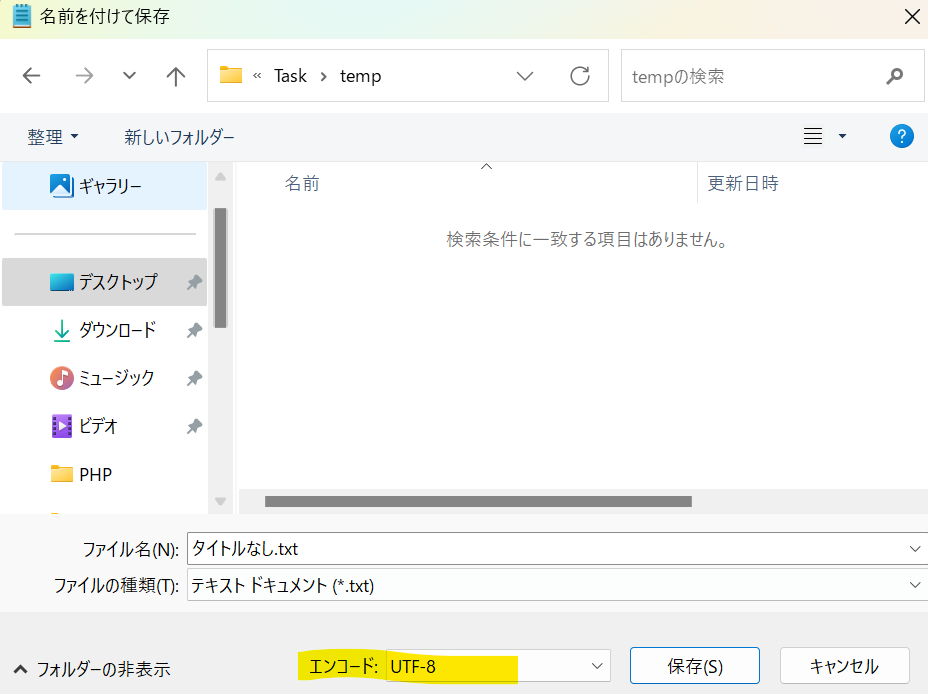Unpin ビデオ from quick access
This screenshot has width=928, height=694.
(x=193, y=425)
